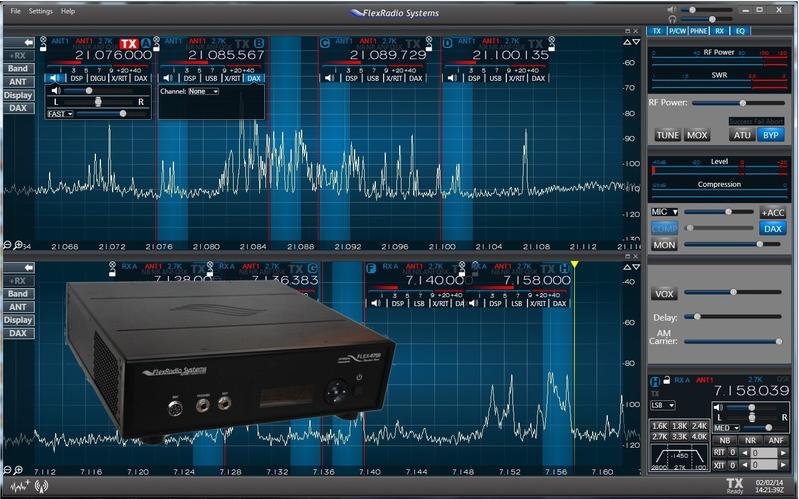Toggle the MON monitor button

tap(664, 245)
